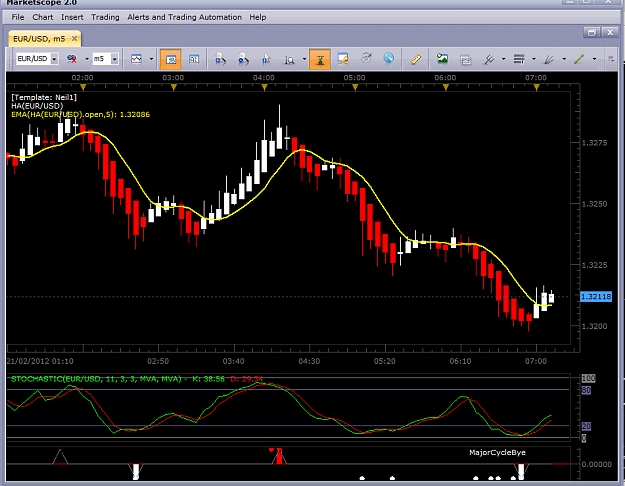Open the toolbar overflow options at far right
Image resolution: width=625 pixels, height=486 pixels.
611,59
